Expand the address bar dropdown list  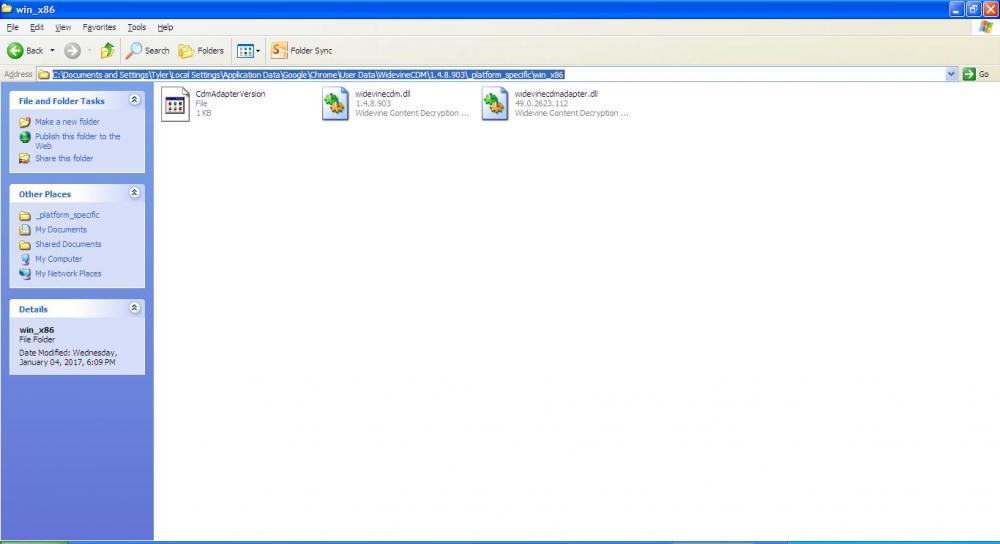pyautogui.click(x=951, y=74)
